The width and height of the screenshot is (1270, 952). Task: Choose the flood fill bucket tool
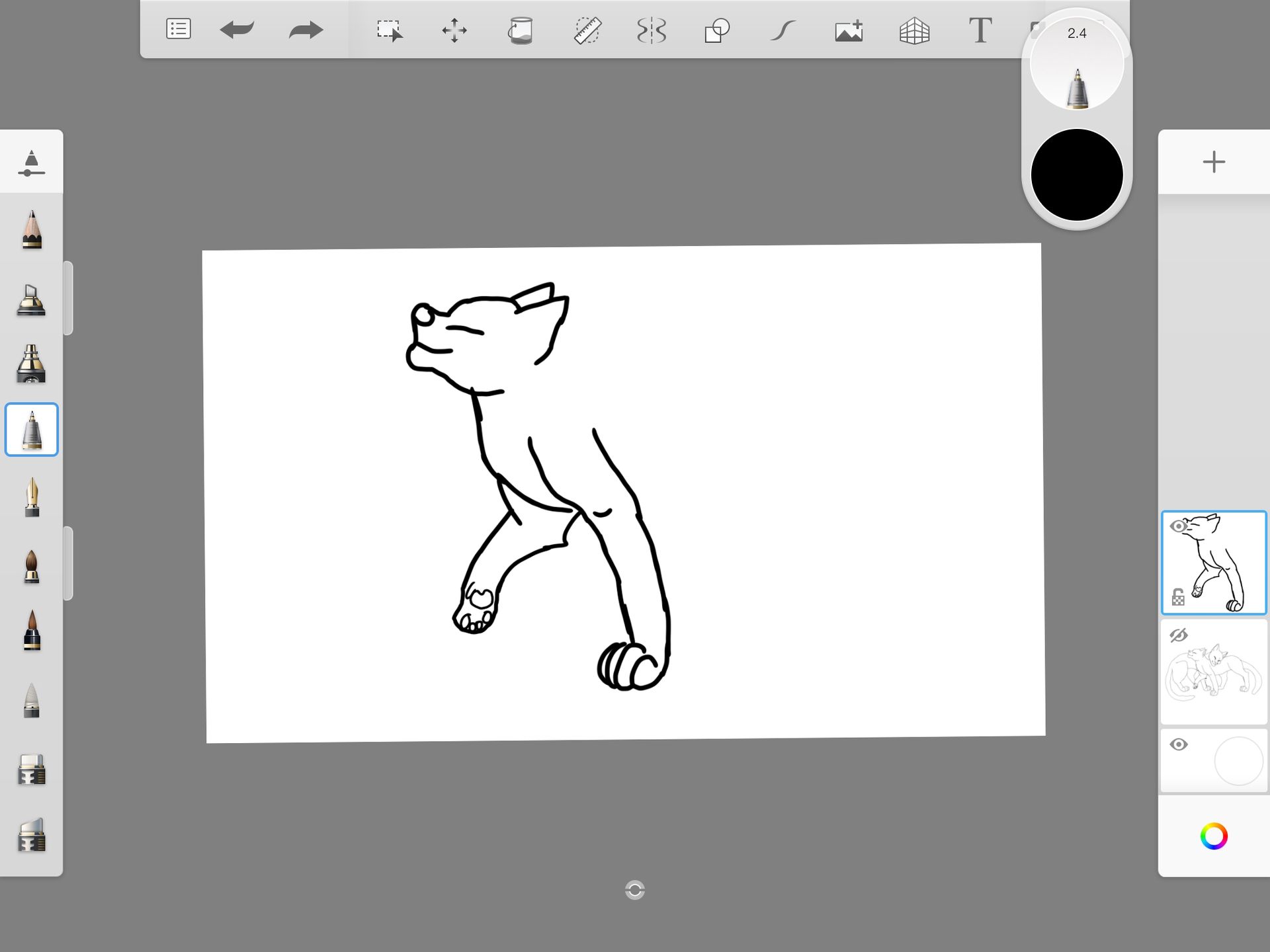(x=521, y=30)
